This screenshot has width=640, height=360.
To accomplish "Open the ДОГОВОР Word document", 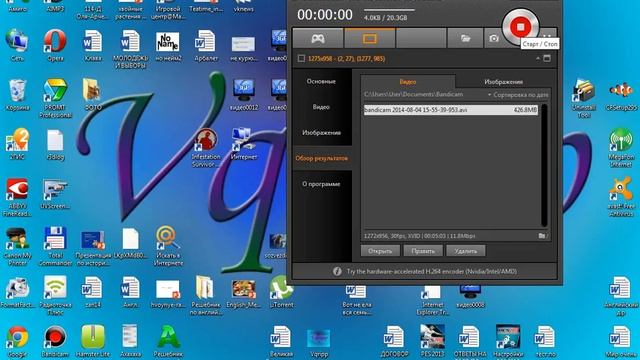I will click(x=394, y=341).
